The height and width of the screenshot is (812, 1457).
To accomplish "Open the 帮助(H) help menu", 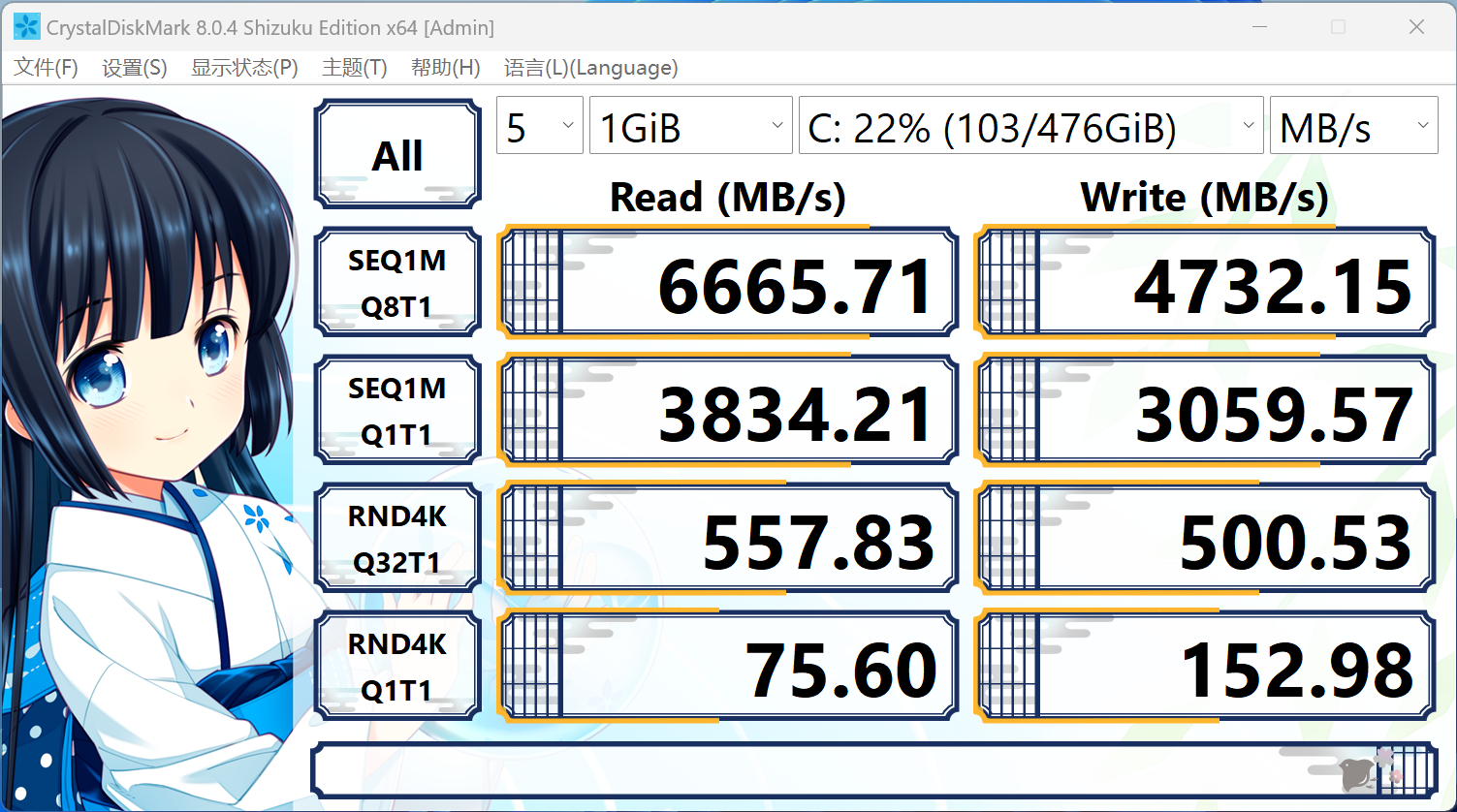I will coord(444,67).
